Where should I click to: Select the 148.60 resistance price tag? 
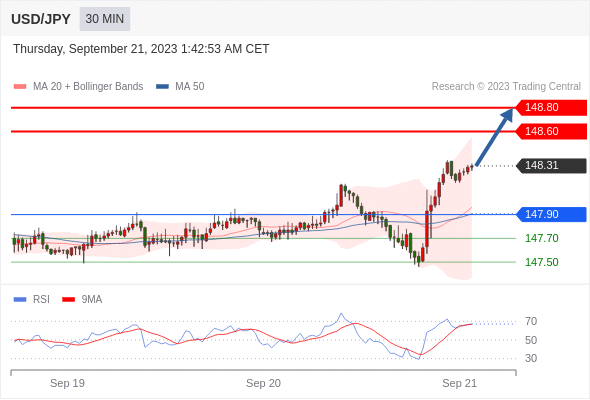(551, 131)
